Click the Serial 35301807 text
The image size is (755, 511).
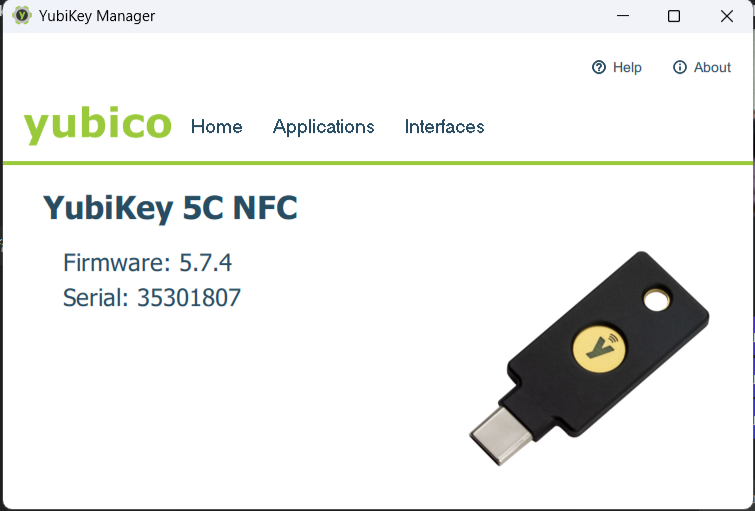click(x=152, y=297)
